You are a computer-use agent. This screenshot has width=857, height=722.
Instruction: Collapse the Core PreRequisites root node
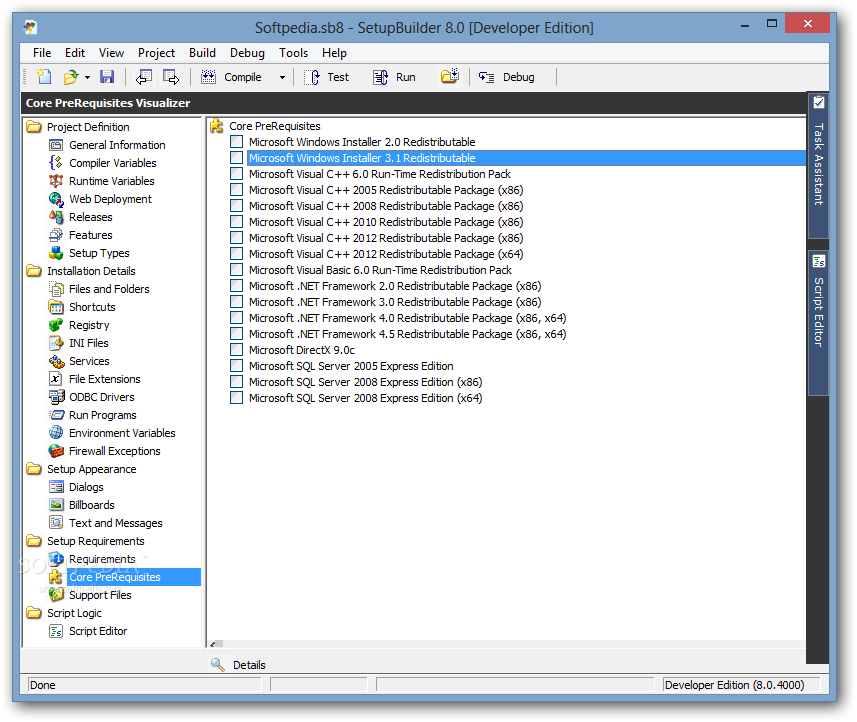pos(217,126)
